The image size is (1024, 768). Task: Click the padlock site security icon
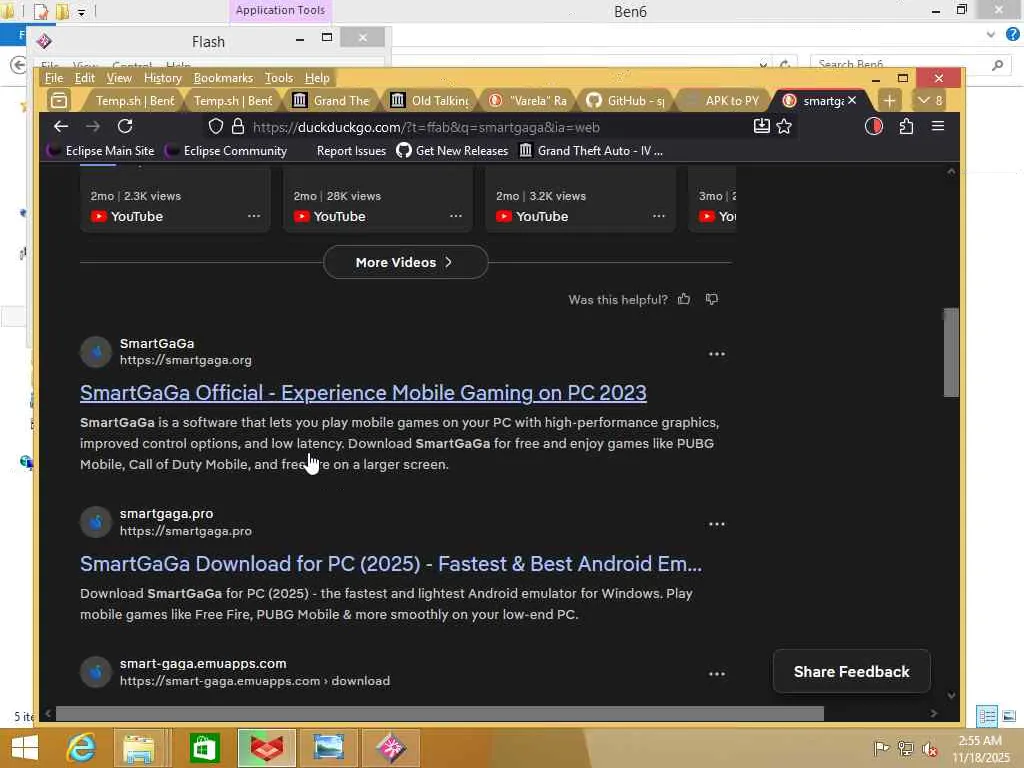click(238, 127)
